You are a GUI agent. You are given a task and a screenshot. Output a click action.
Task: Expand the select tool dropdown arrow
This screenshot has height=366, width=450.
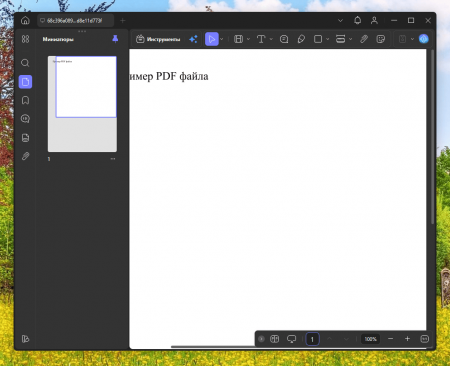[x=222, y=39]
